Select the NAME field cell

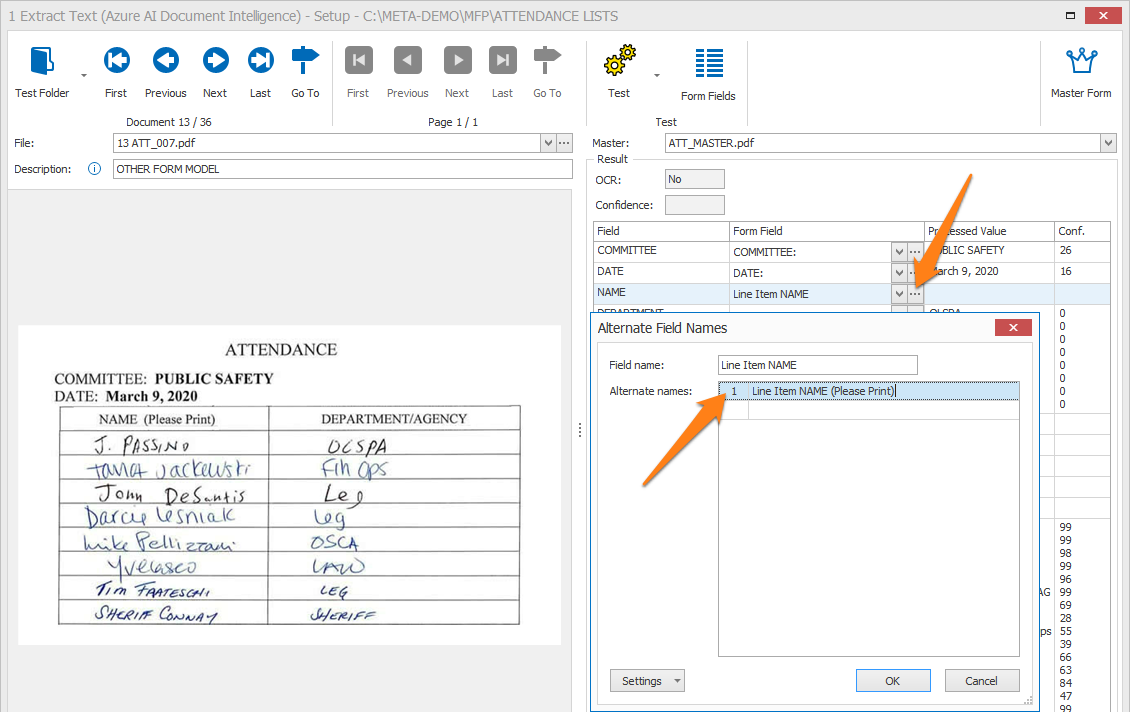point(661,293)
